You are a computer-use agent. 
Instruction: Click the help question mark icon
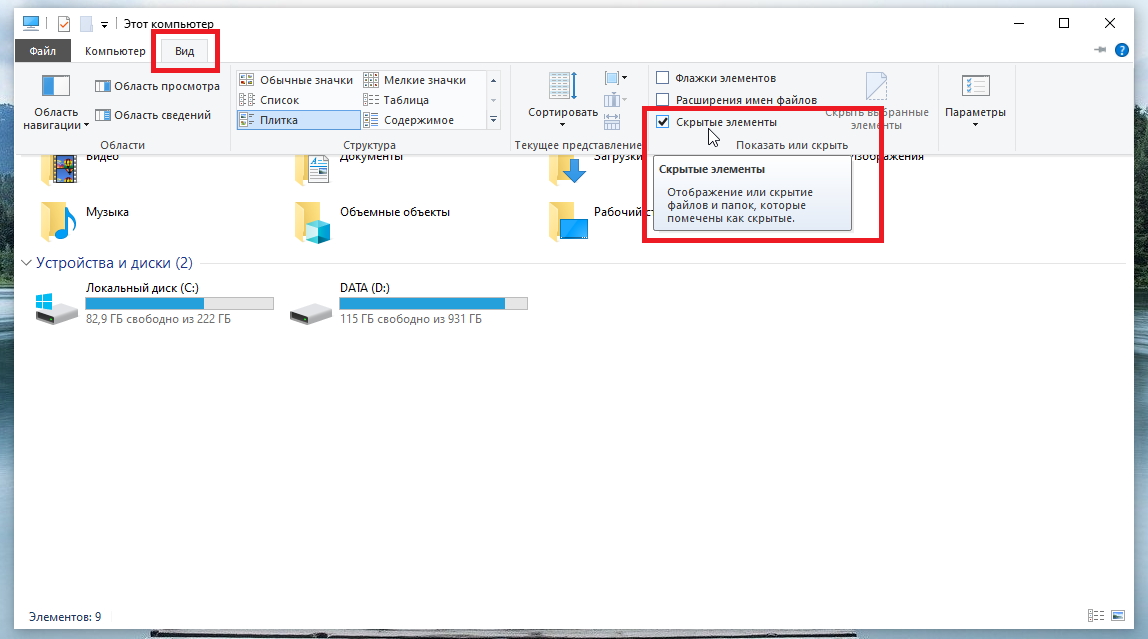pyautogui.click(x=1121, y=50)
